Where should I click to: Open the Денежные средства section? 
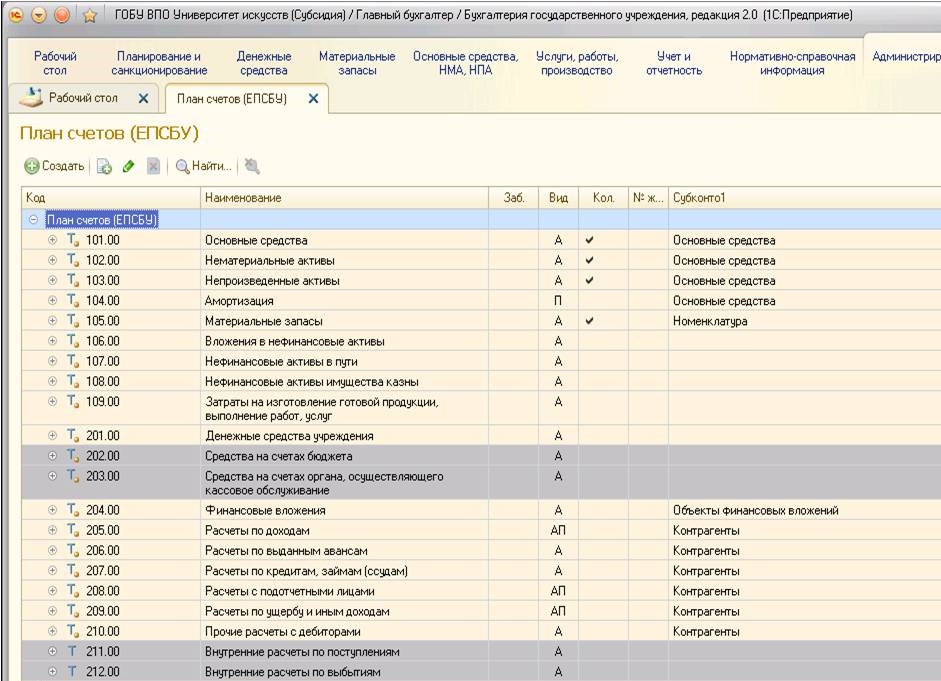264,64
